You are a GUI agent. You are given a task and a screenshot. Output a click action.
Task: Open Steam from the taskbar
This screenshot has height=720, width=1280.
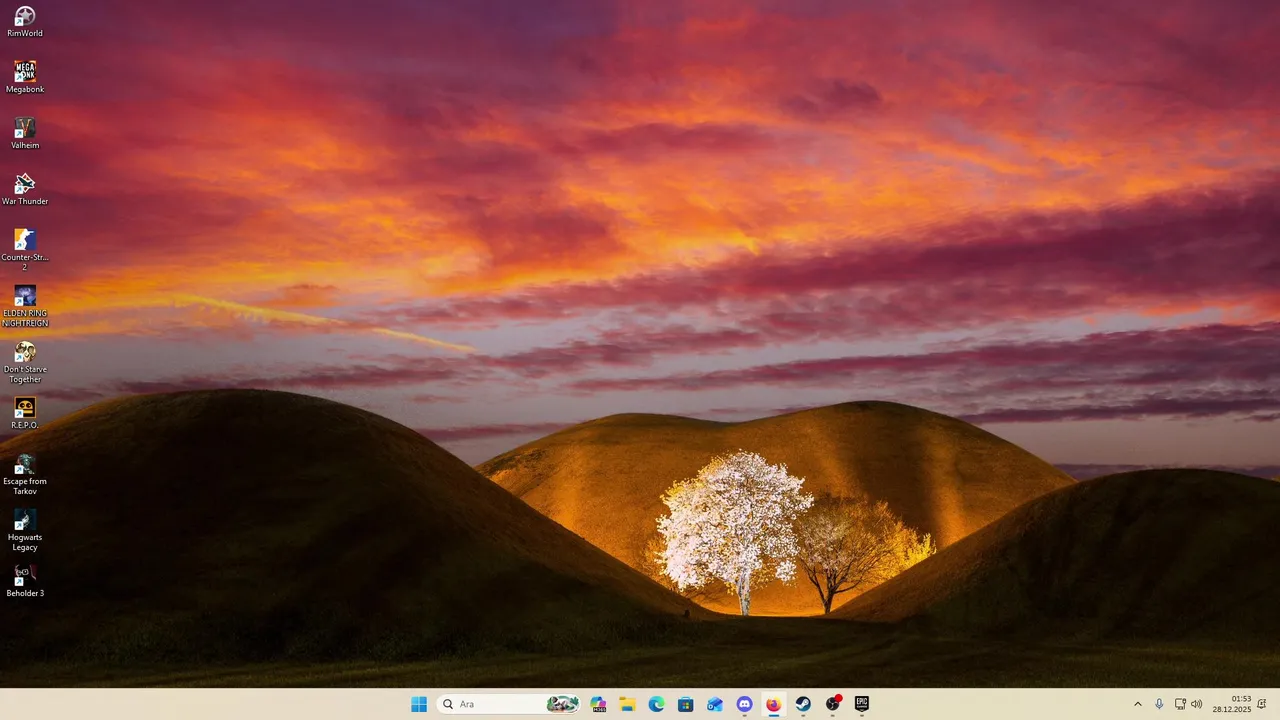click(803, 704)
